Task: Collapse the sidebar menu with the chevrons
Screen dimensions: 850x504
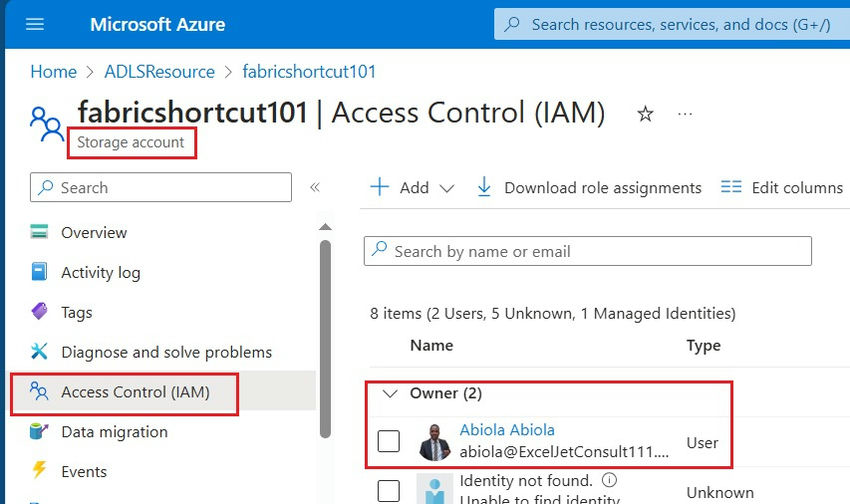Action: pos(314,187)
